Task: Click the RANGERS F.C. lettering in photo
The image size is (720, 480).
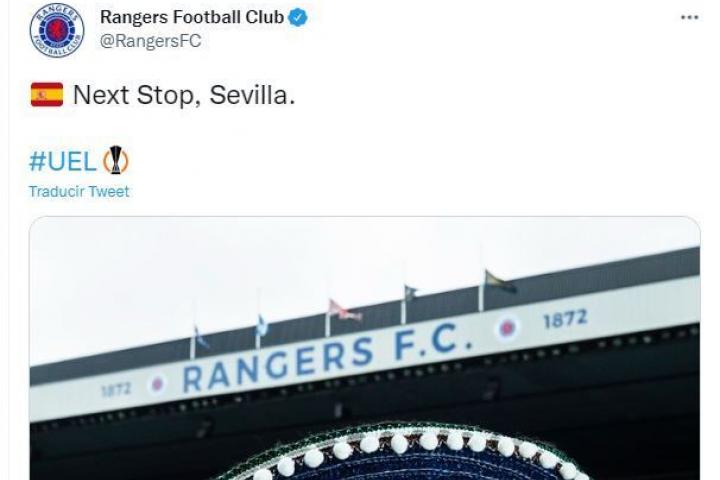Action: point(327,359)
